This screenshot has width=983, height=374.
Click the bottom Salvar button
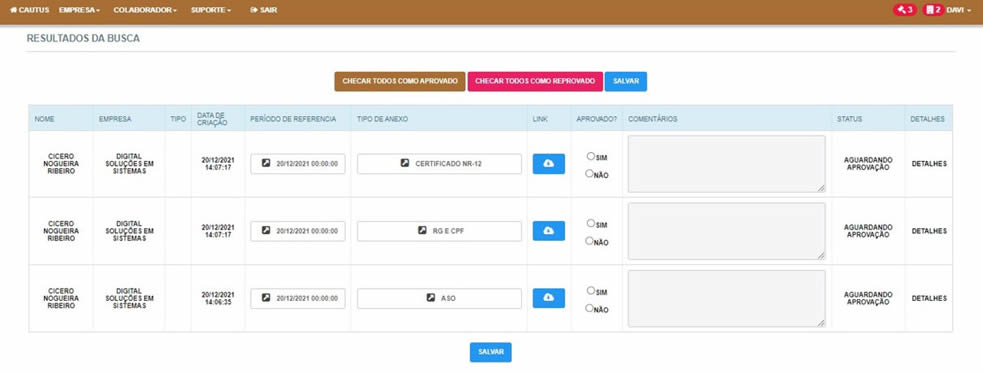(x=491, y=352)
